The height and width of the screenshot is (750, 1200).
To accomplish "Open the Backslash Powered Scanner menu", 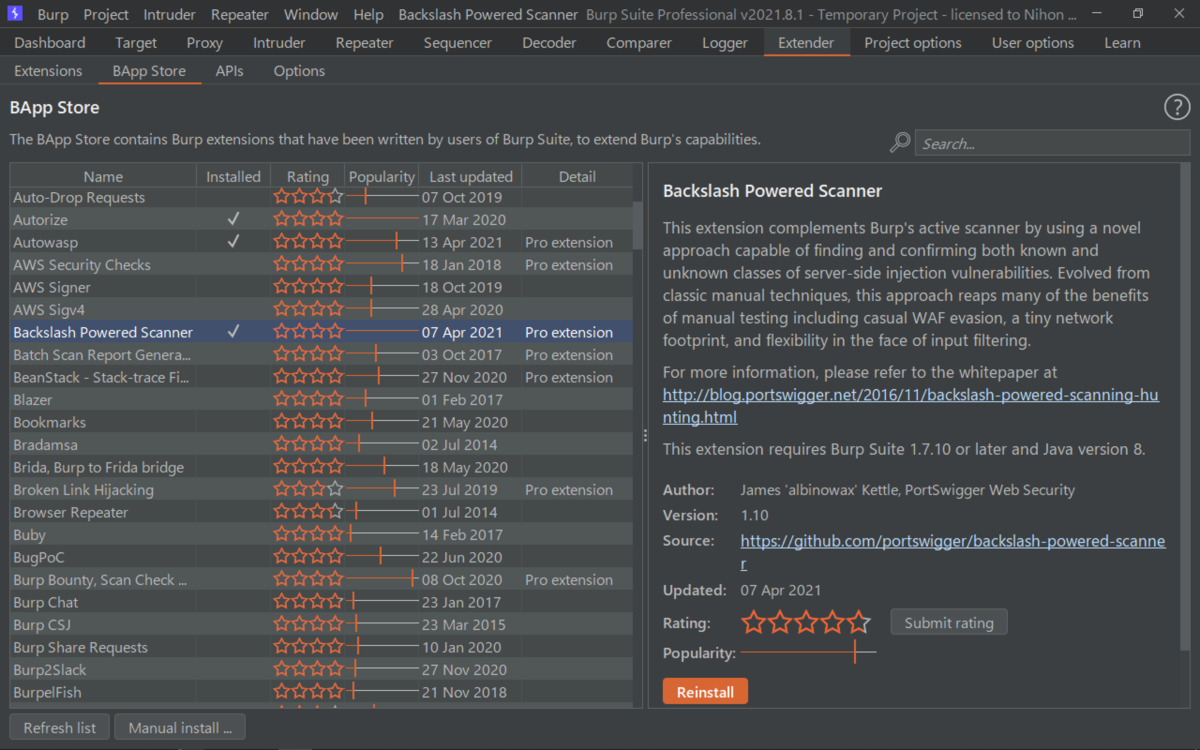I will click(488, 14).
